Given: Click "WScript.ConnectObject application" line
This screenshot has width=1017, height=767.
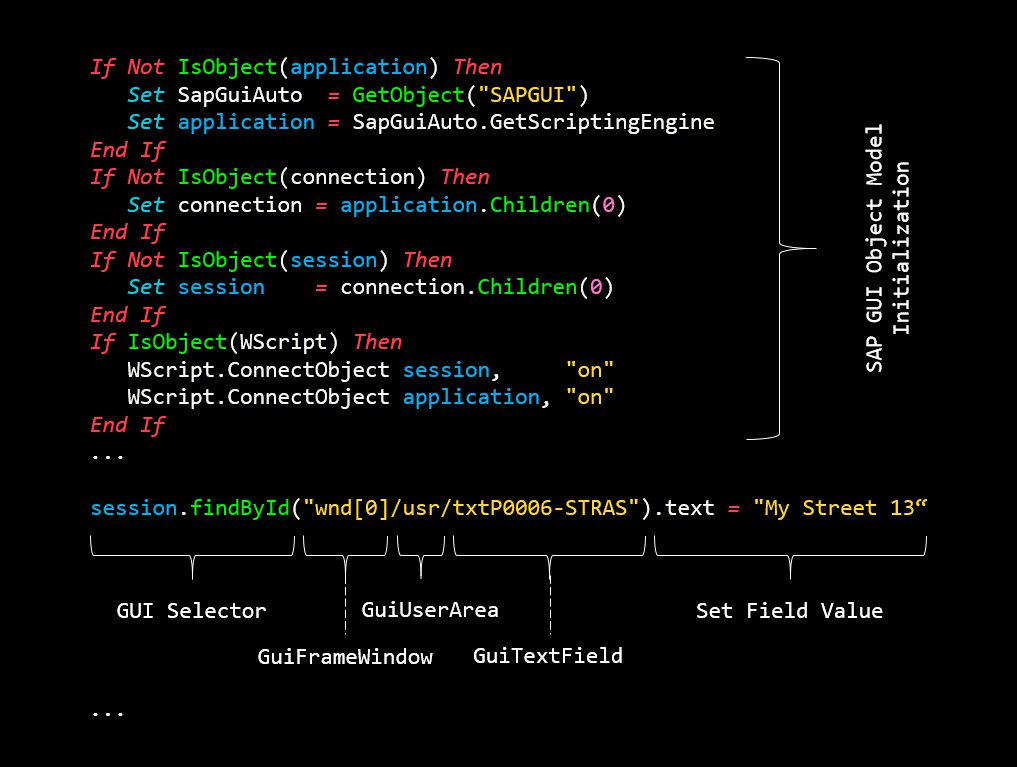Looking at the screenshot, I should [x=370, y=397].
